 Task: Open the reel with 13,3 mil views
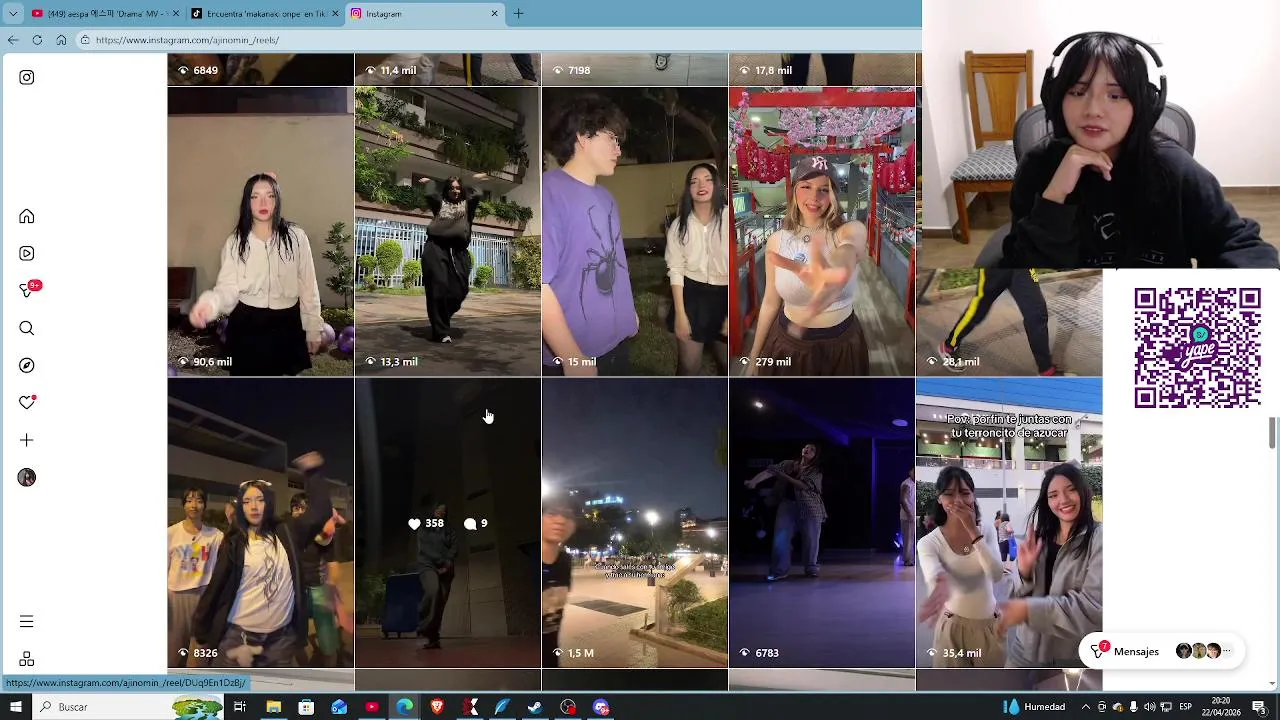(x=447, y=231)
